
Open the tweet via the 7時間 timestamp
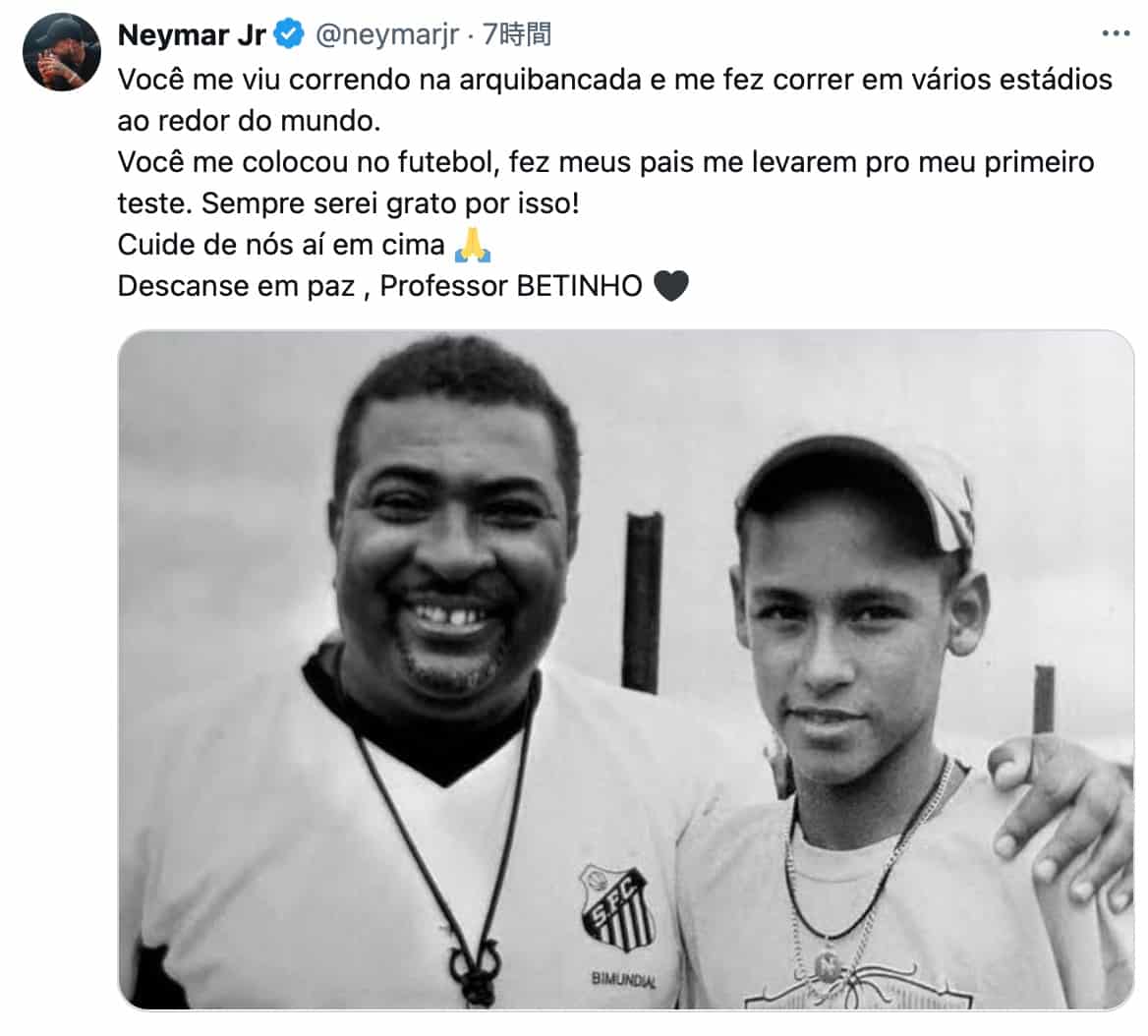(x=517, y=34)
